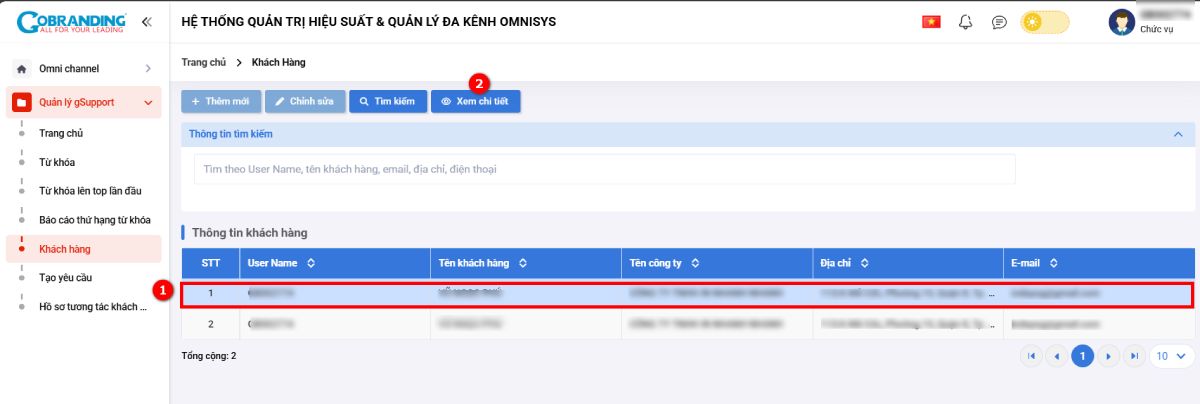Screen dimensions: 1200x404
Task: Expand the Omni channel menu
Action: (147, 69)
